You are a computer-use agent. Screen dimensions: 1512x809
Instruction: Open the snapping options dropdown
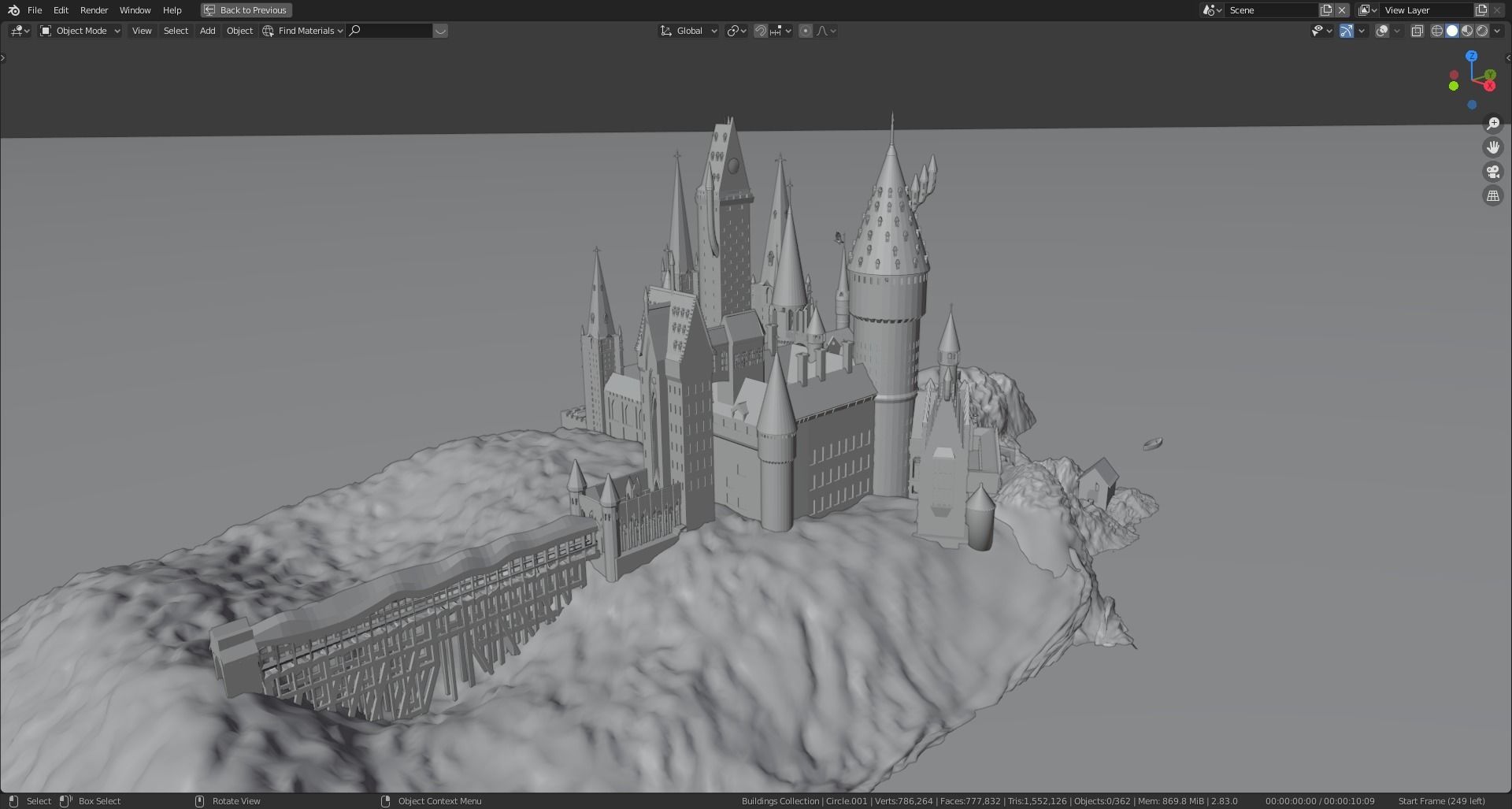point(780,31)
